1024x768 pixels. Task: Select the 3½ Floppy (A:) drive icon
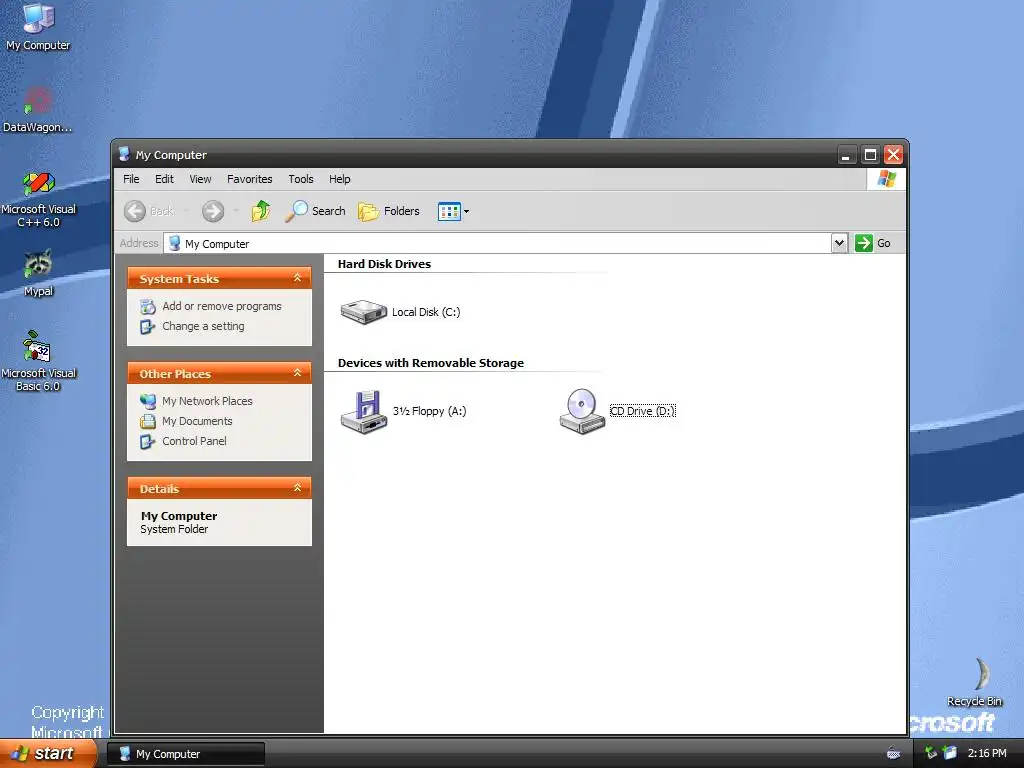[364, 411]
